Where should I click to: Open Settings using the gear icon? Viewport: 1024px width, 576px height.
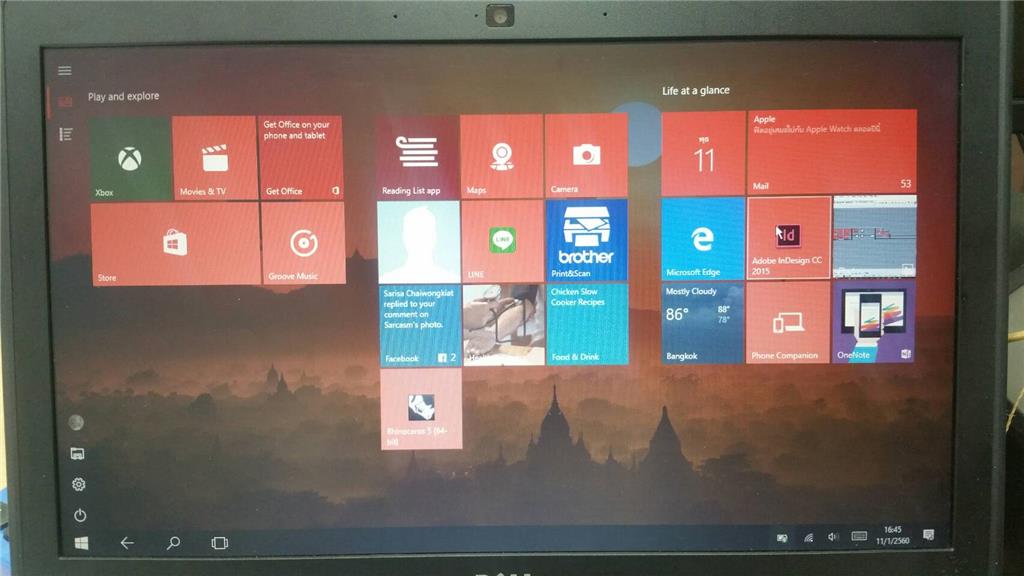coord(79,485)
